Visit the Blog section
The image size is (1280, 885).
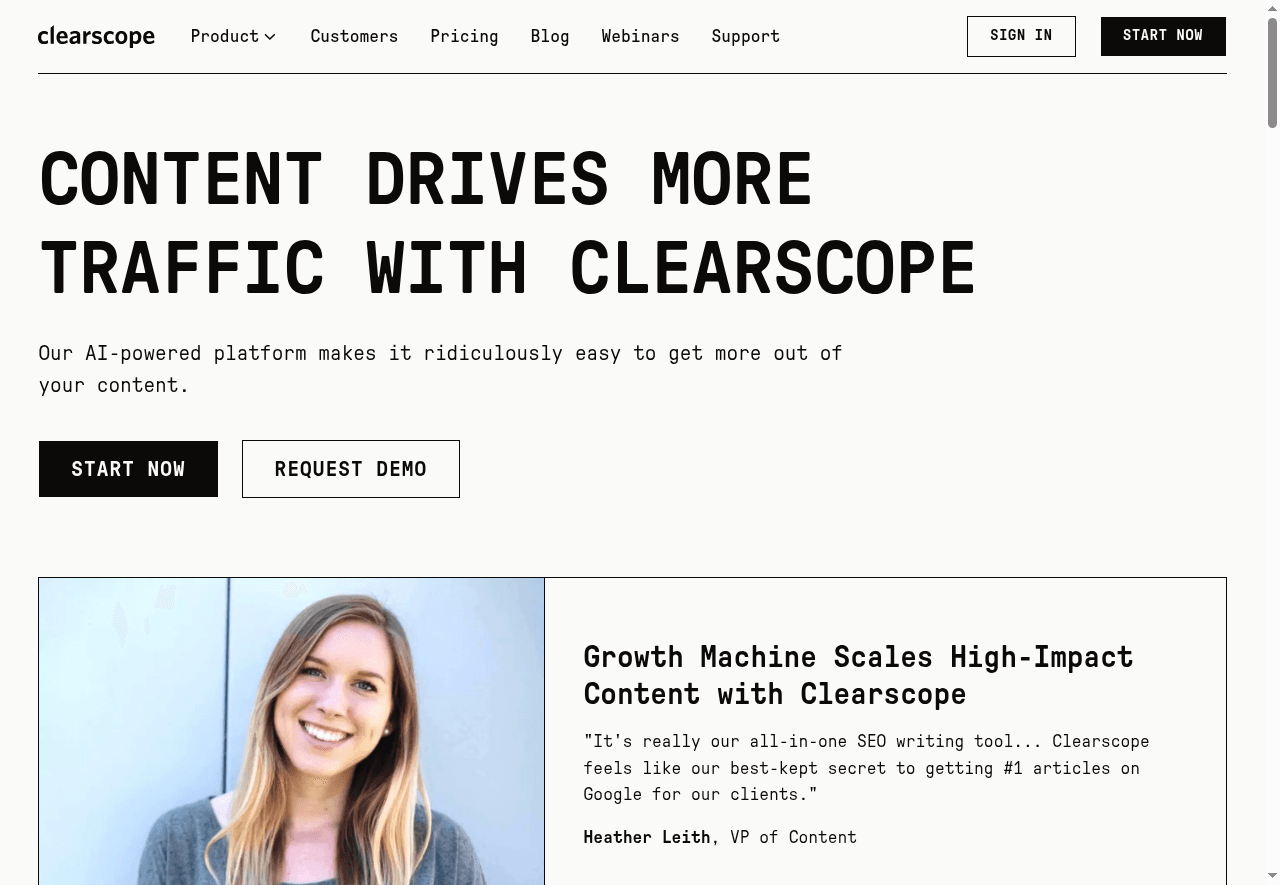(550, 36)
